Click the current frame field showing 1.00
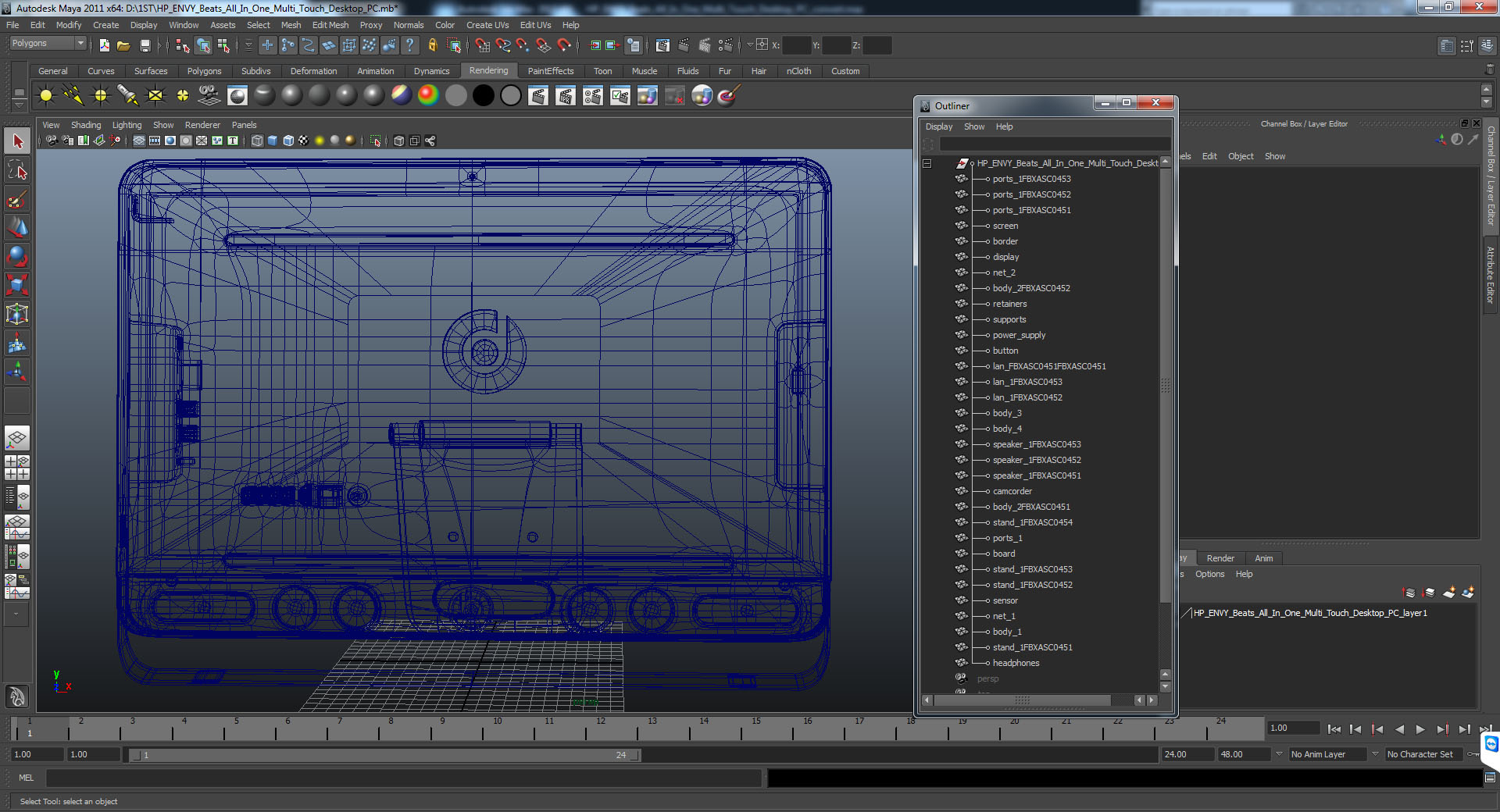The width and height of the screenshot is (1500, 812). coord(1293,728)
